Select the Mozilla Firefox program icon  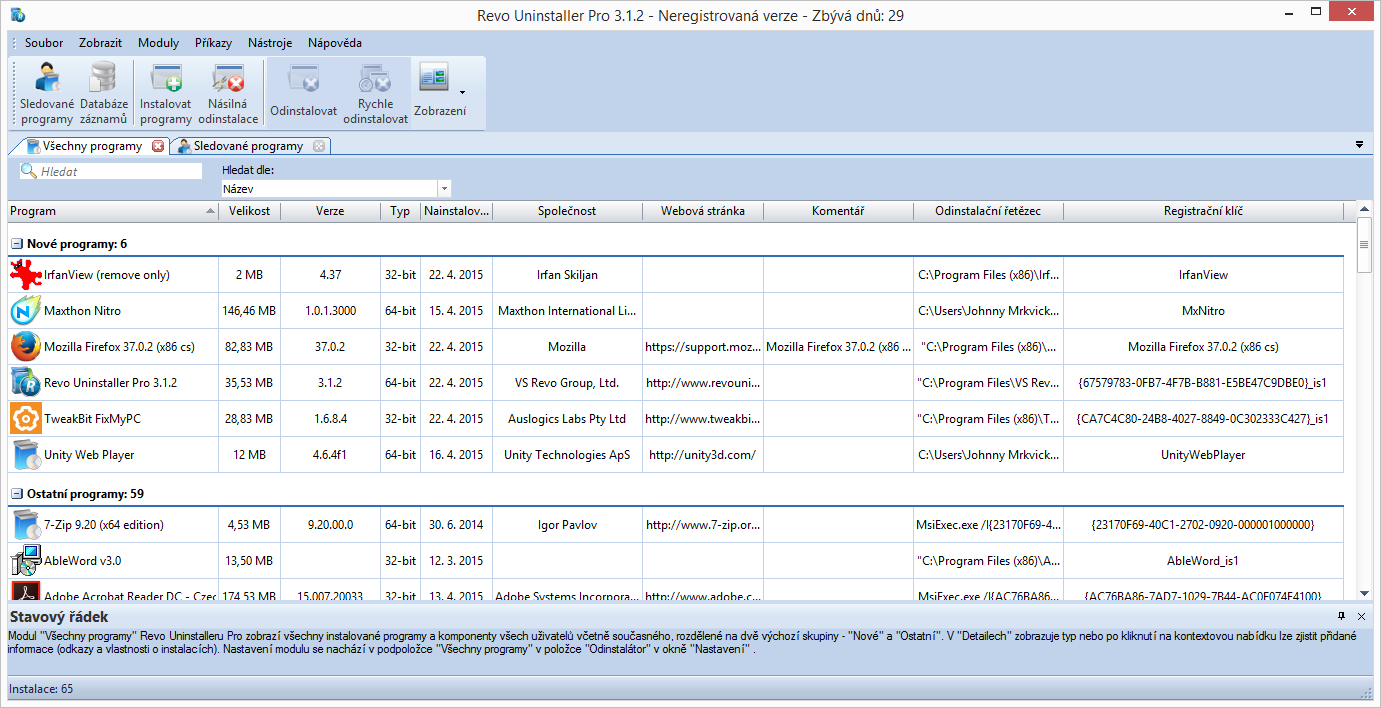tap(25, 346)
